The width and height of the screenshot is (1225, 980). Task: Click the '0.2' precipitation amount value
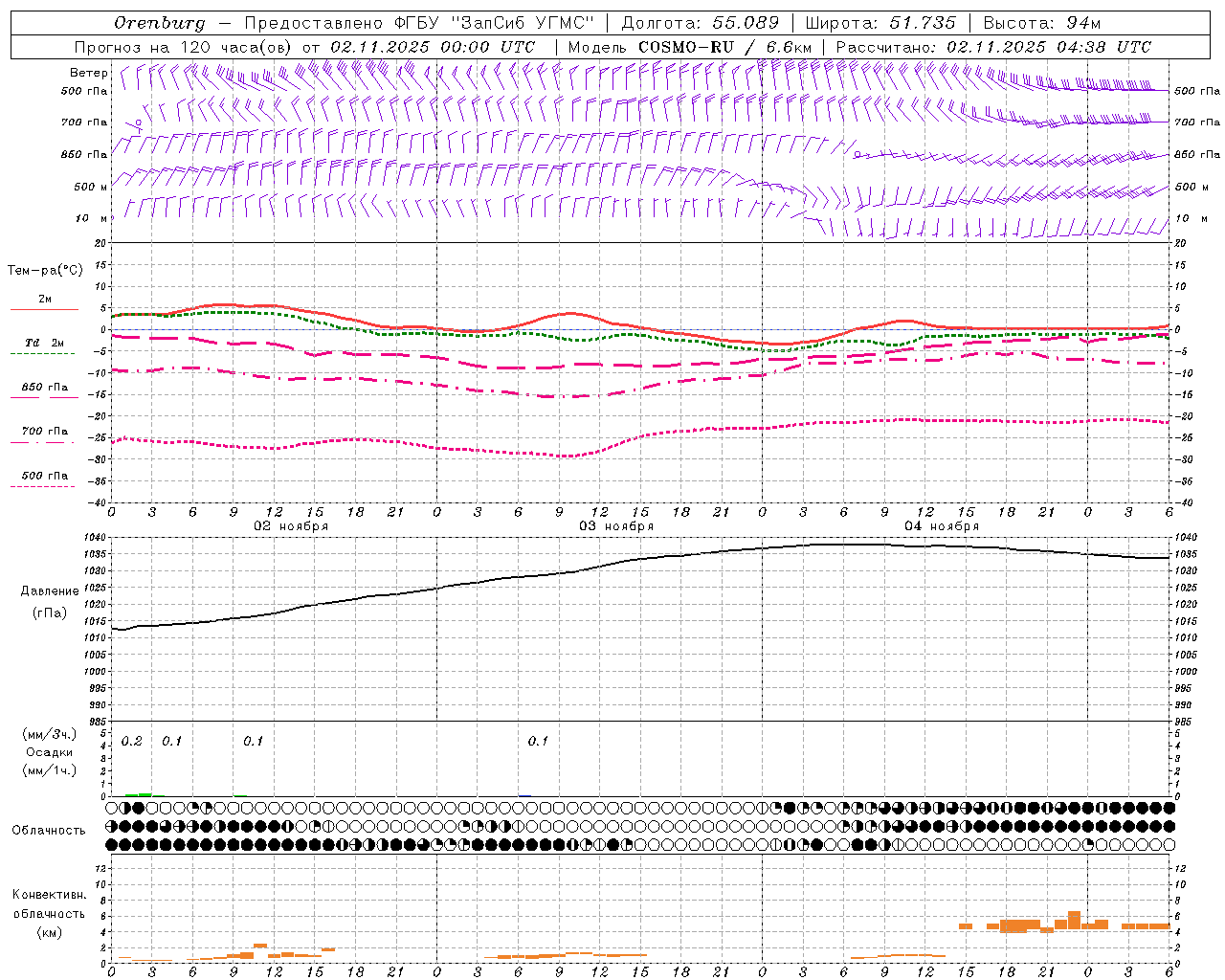131,742
